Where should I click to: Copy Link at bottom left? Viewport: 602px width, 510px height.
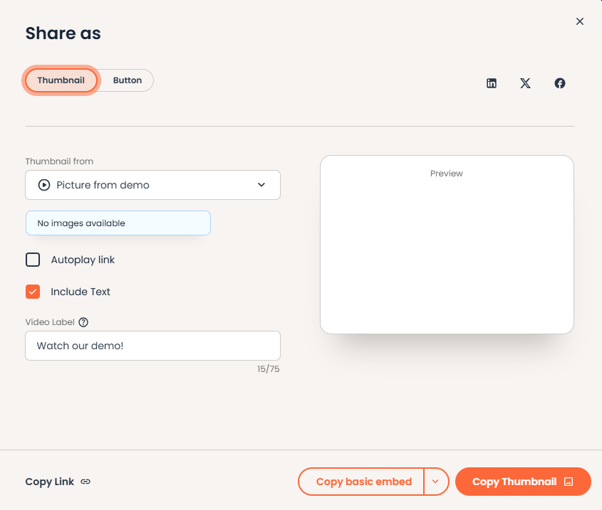point(58,482)
